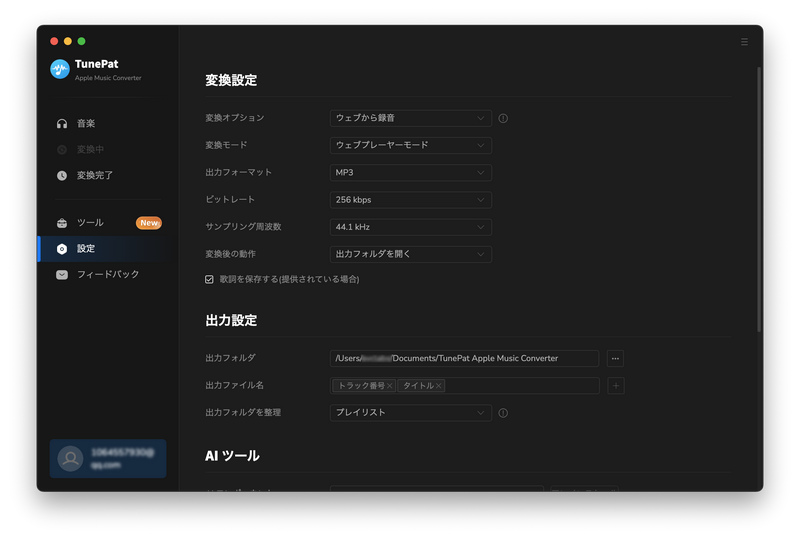Click the 出力設定 heading
This screenshot has height=540, width=800.
231,321
